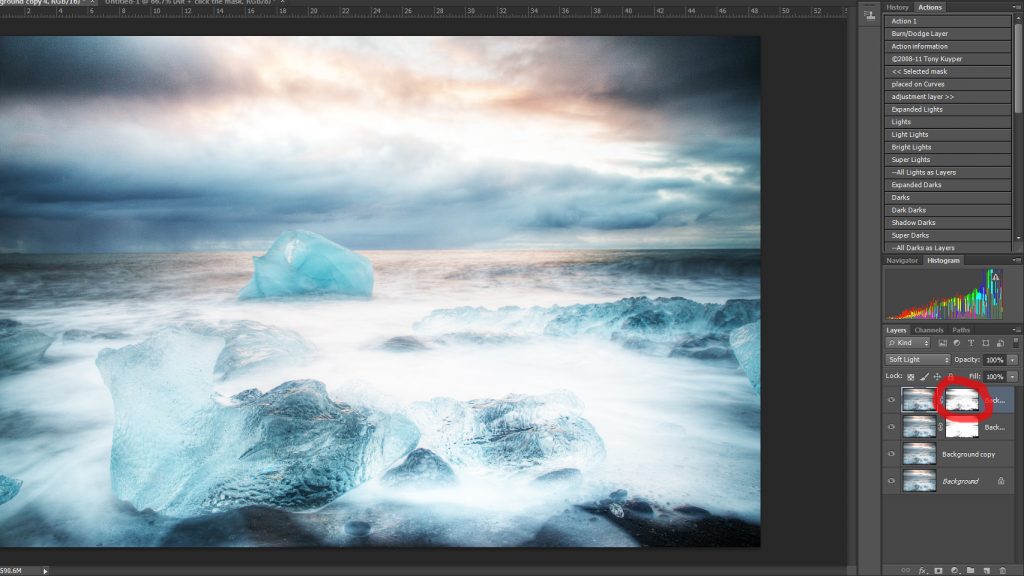Viewport: 1024px width, 576px height.
Task: Toggle visibility of the locked Background layer
Action: pyautogui.click(x=892, y=481)
